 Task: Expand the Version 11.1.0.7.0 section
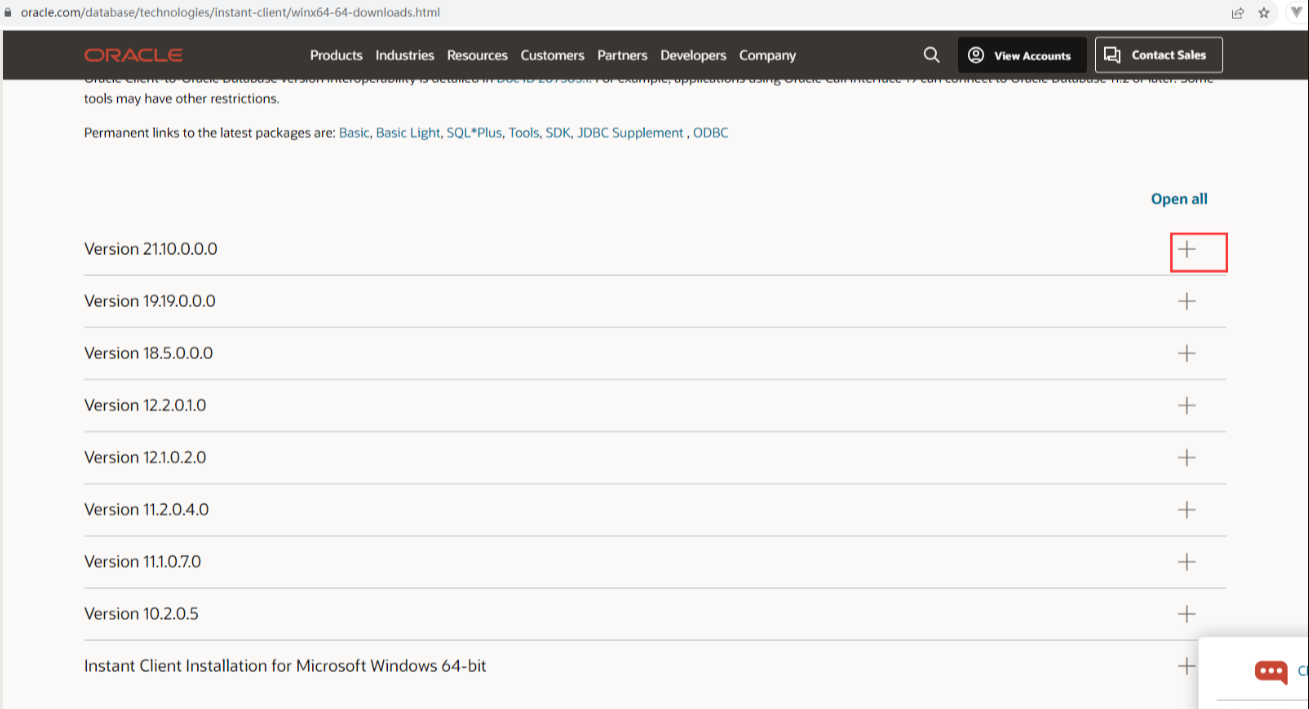click(x=1187, y=561)
